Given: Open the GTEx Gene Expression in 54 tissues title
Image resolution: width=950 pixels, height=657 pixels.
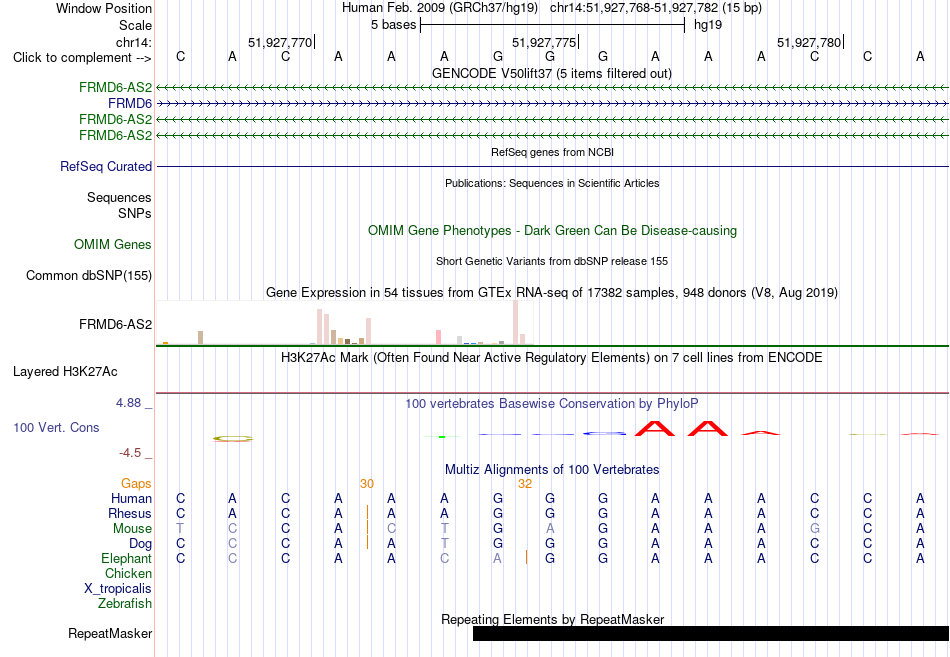Looking at the screenshot, I should click(x=552, y=293).
